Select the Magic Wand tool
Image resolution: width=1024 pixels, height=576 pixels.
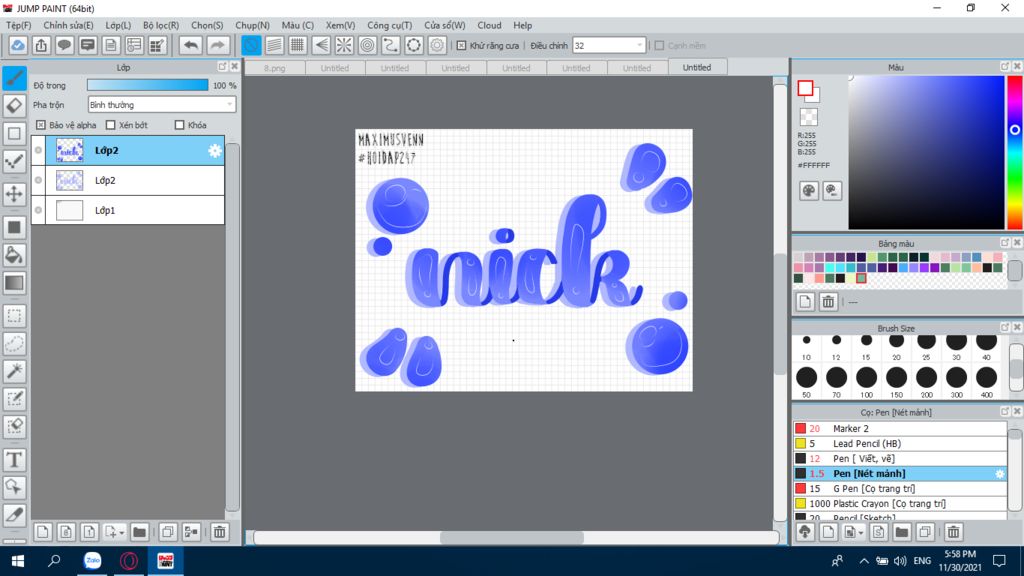(14, 371)
